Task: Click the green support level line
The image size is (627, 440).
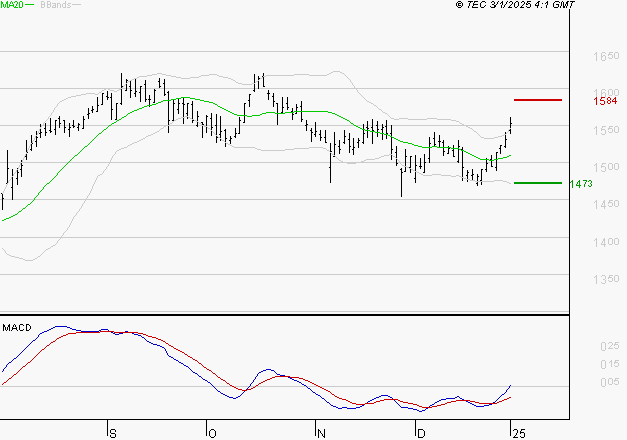Action: point(538,183)
